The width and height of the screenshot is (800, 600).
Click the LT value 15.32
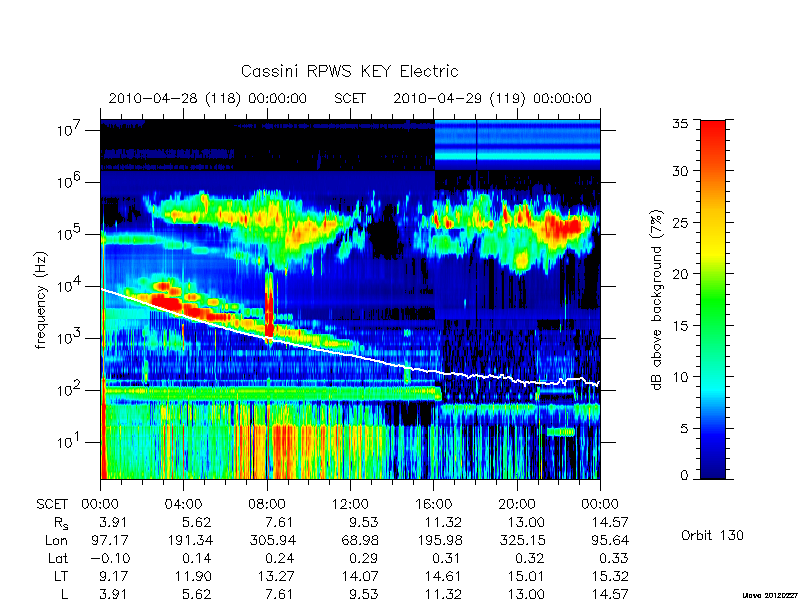[x=610, y=576]
